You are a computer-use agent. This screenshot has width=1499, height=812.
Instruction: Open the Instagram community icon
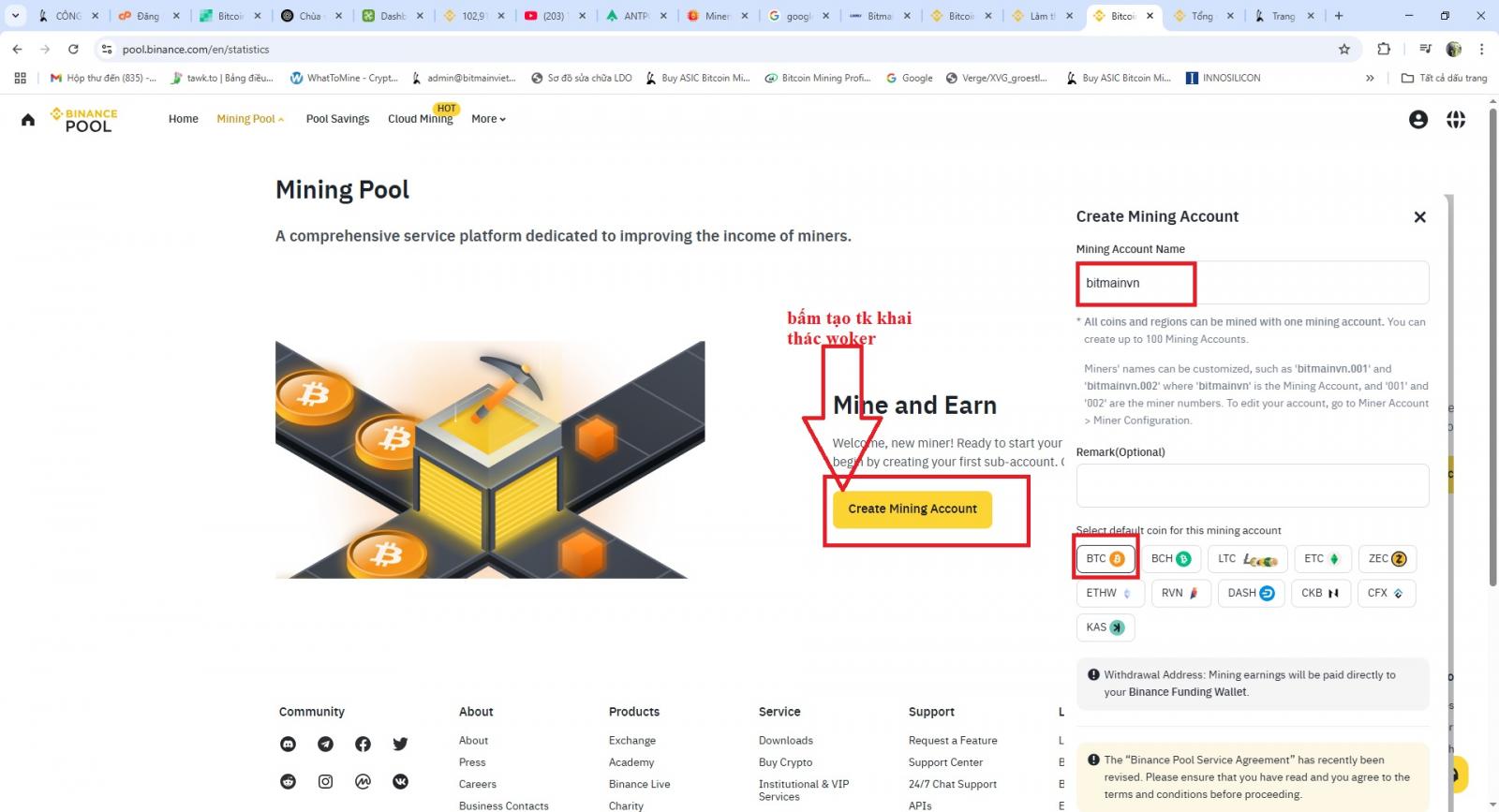pyautogui.click(x=325, y=781)
